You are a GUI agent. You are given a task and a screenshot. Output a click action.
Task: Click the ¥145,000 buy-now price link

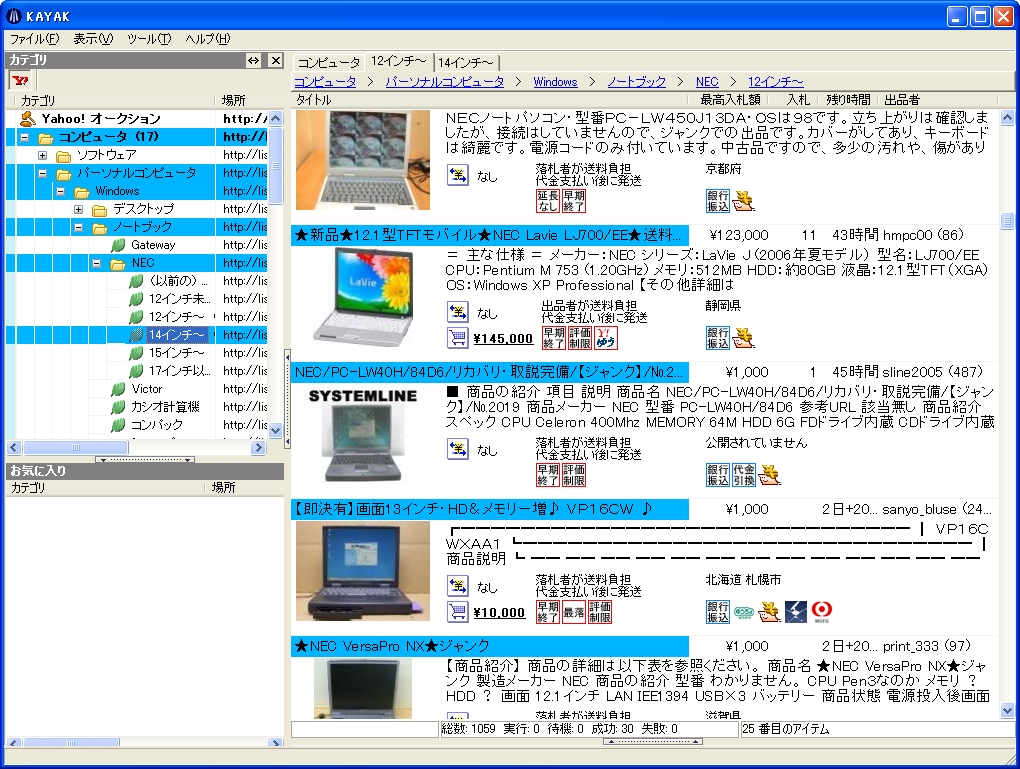coord(503,338)
